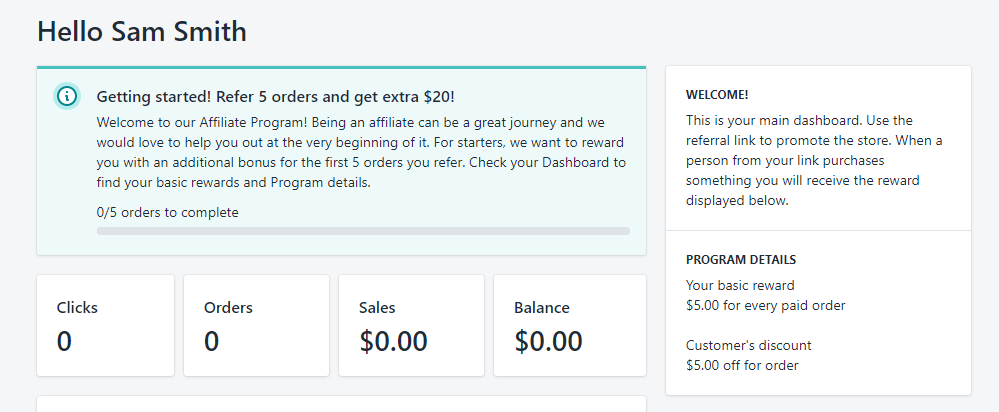This screenshot has height=412, width=999.
Task: Click the Customer's discount label
Action: click(x=749, y=345)
